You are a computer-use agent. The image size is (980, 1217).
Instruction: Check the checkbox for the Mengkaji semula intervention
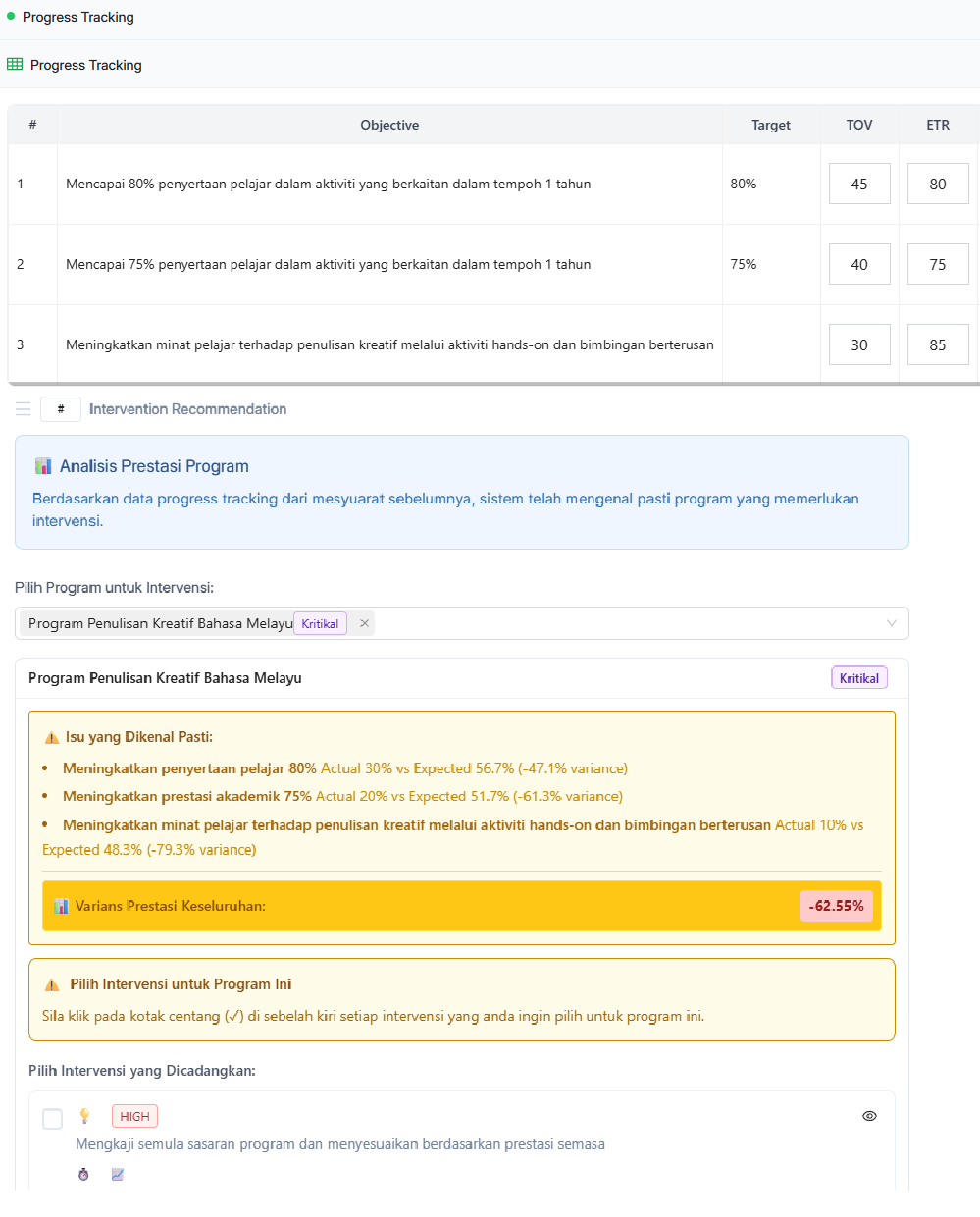click(x=52, y=1118)
